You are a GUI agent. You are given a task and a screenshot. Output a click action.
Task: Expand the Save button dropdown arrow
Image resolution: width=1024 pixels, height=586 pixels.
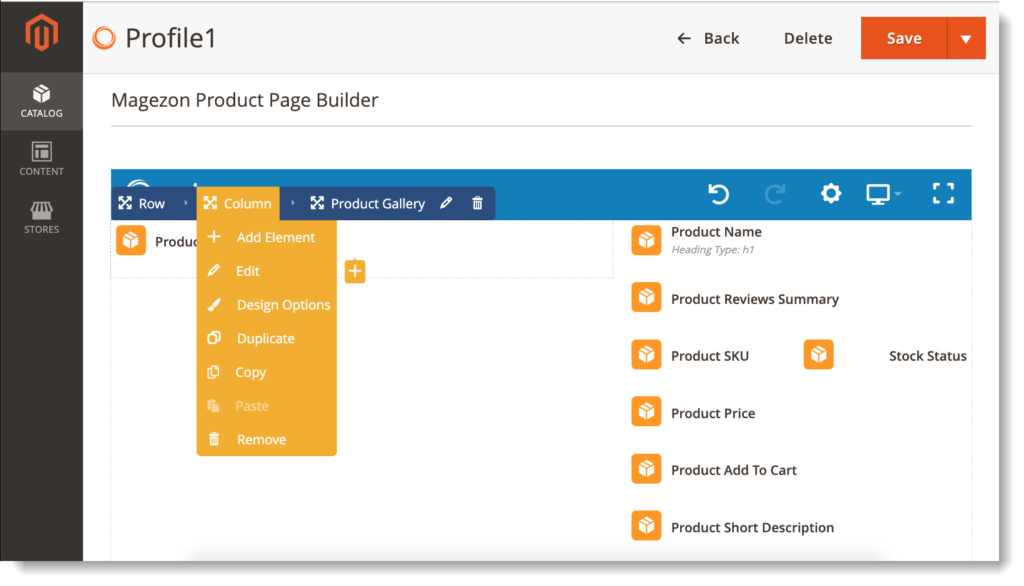966,39
